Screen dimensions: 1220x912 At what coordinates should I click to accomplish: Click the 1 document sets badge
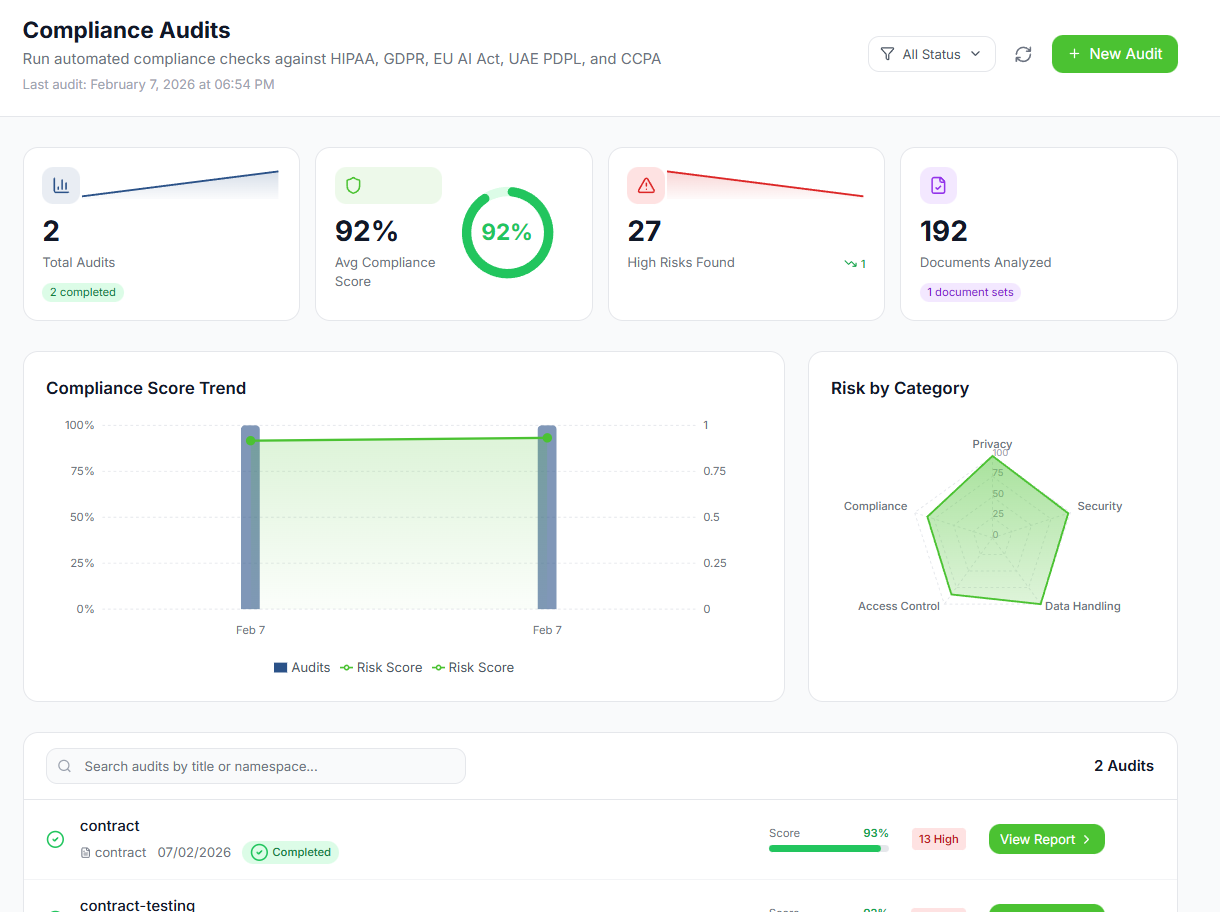pos(970,291)
